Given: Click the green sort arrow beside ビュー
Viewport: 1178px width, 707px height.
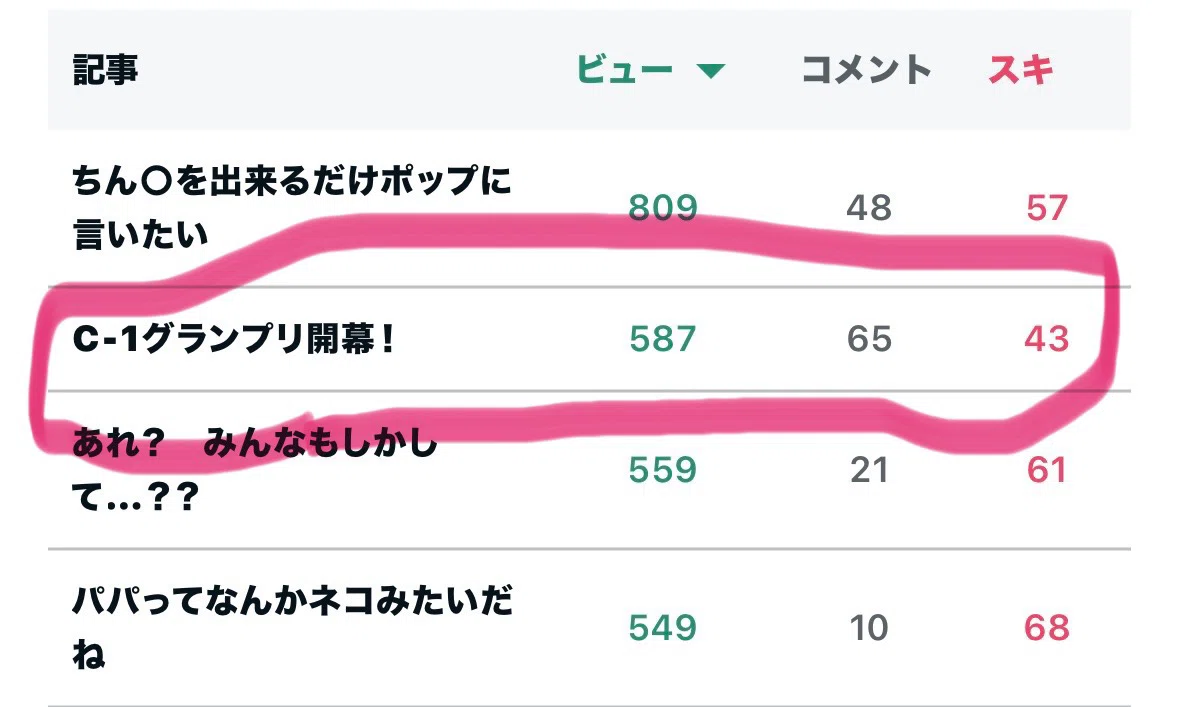Looking at the screenshot, I should tap(710, 71).
